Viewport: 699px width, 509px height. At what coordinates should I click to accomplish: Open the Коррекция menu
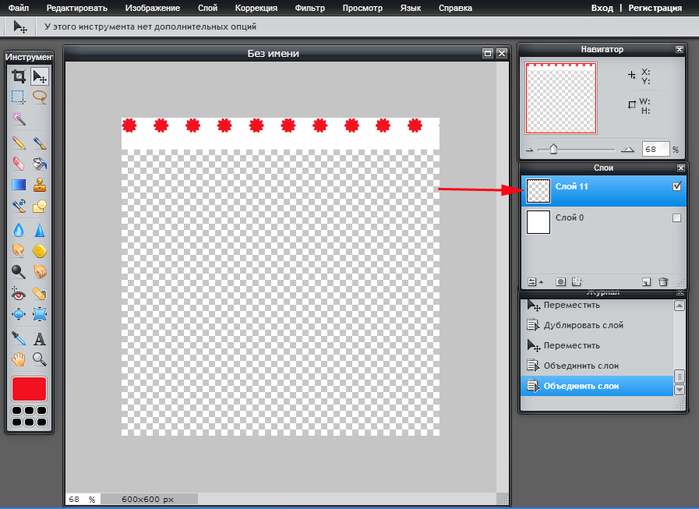(256, 8)
